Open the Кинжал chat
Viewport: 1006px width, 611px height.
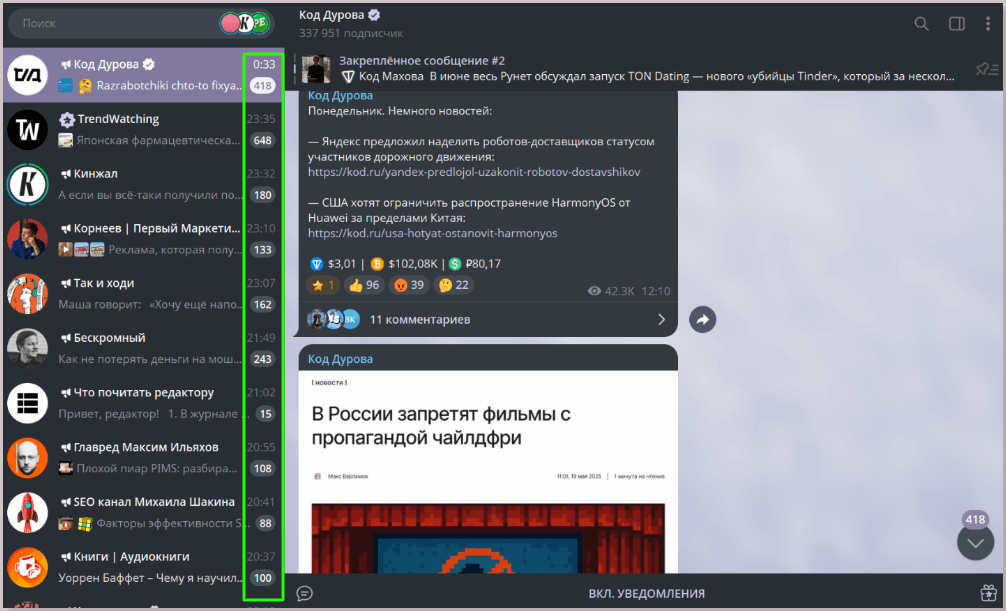click(143, 184)
